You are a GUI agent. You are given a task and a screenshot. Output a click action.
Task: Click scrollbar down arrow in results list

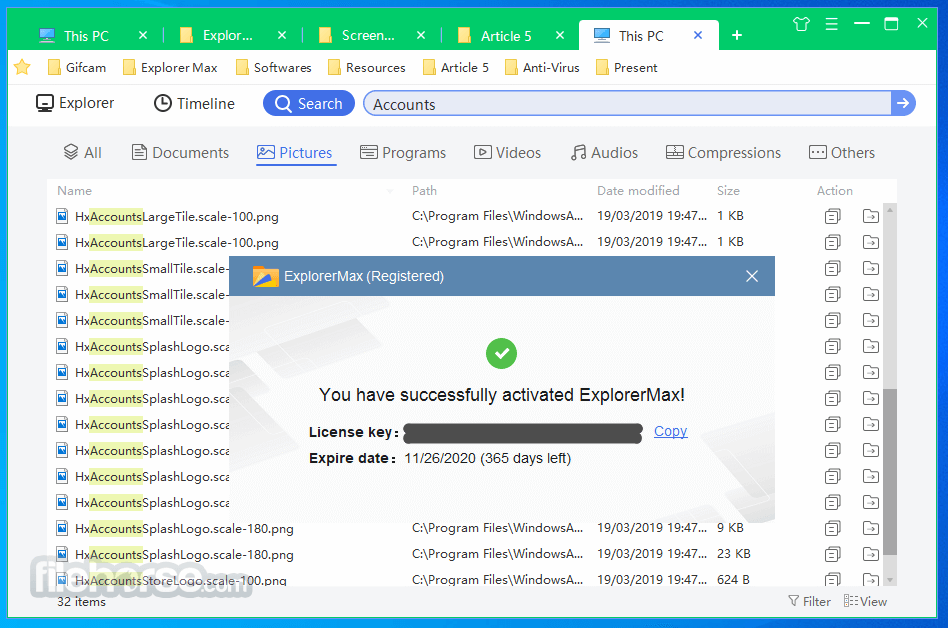pos(889,580)
